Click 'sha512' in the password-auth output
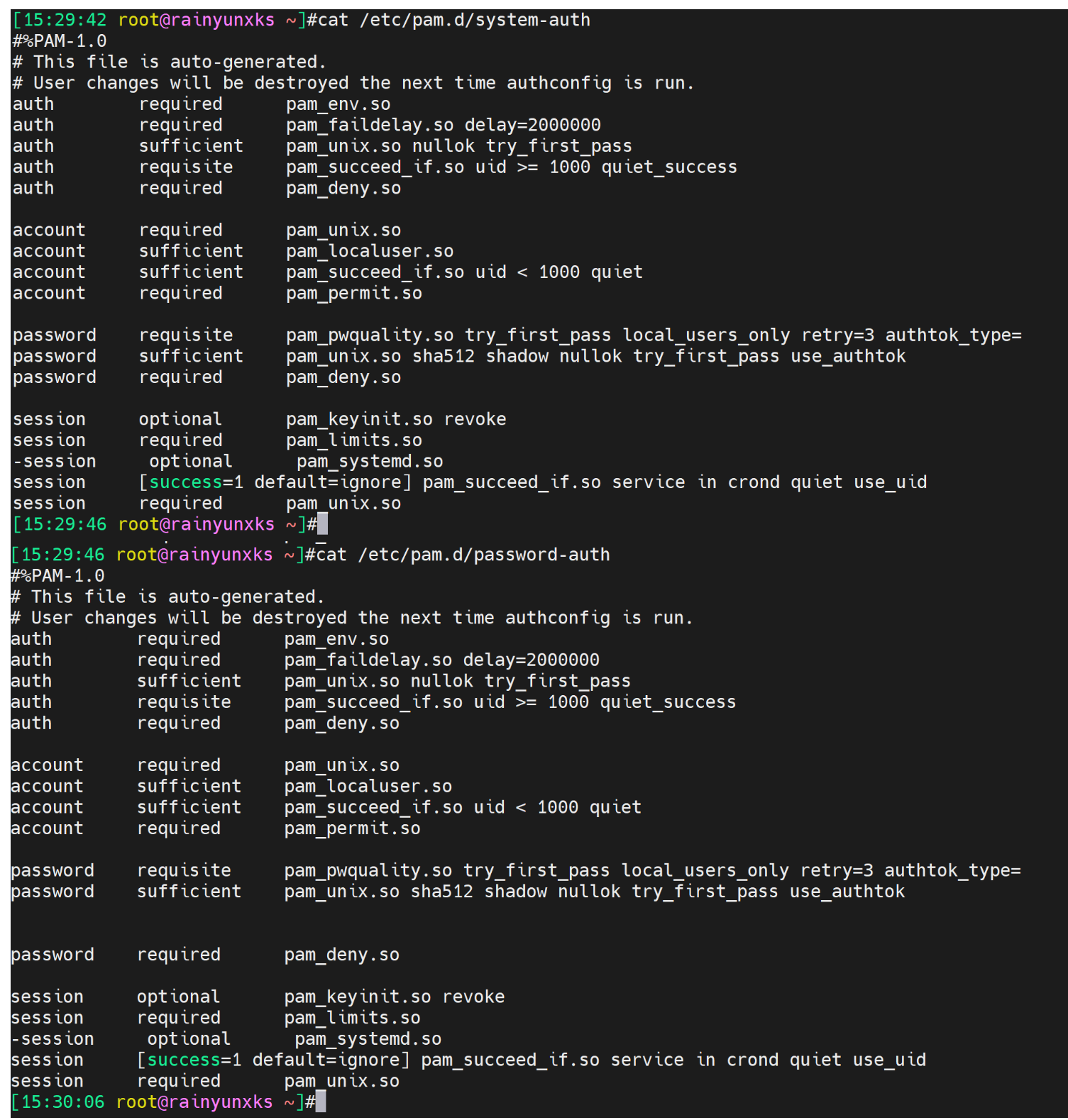The image size is (1068, 1120). [x=442, y=892]
